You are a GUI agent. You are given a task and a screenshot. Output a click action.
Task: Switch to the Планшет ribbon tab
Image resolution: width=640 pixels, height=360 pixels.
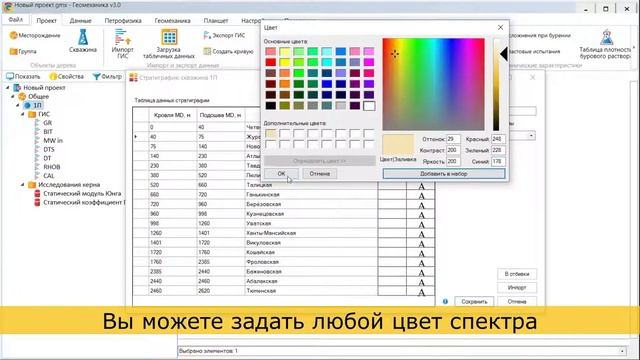click(x=216, y=20)
